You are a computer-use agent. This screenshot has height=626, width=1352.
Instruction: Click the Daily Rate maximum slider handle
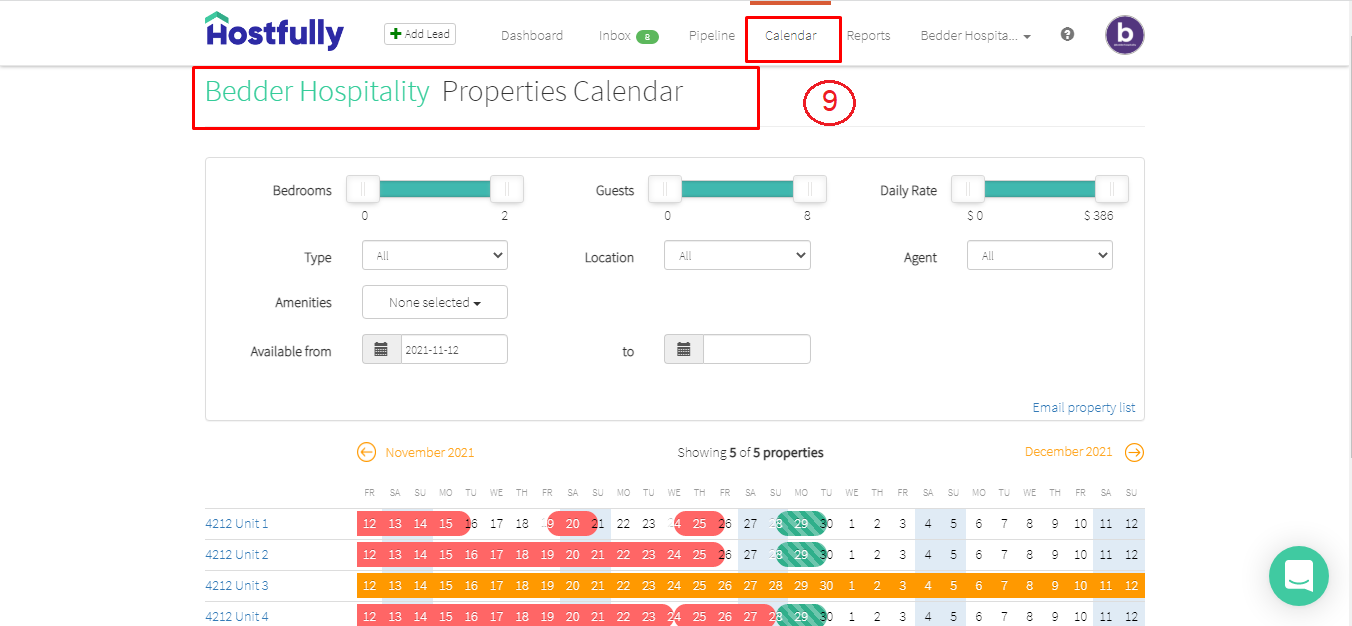[1112, 189]
